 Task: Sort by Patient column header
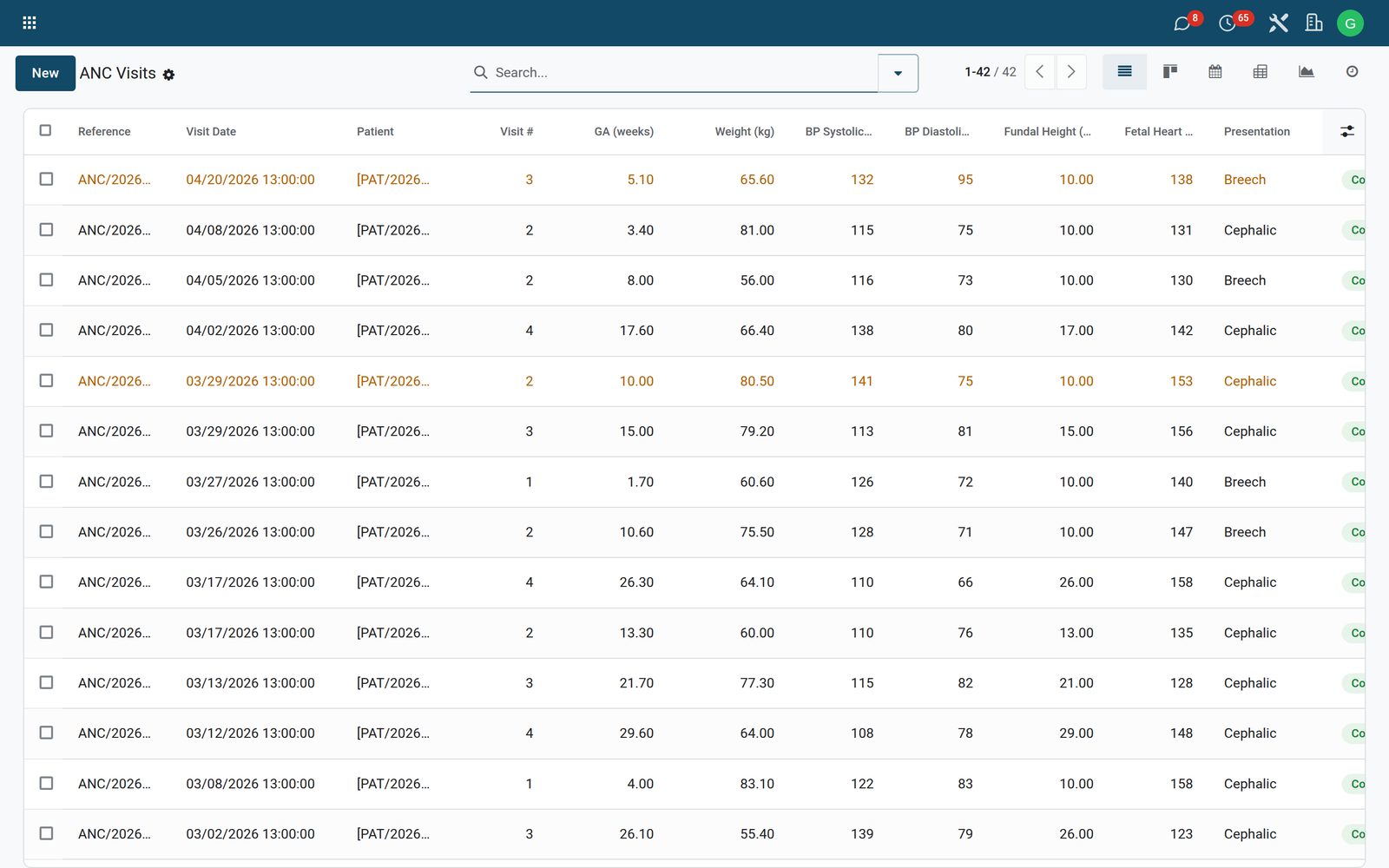tap(375, 132)
